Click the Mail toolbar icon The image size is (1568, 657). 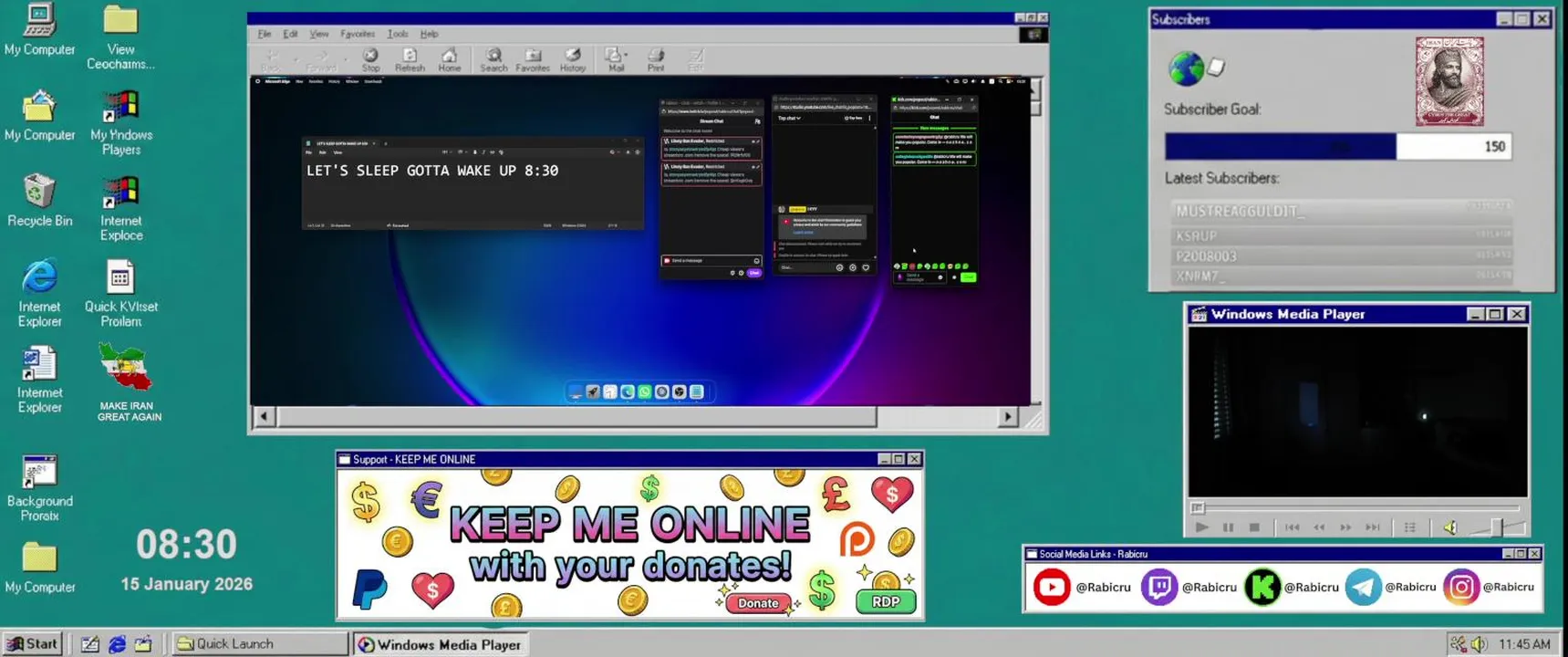point(616,60)
